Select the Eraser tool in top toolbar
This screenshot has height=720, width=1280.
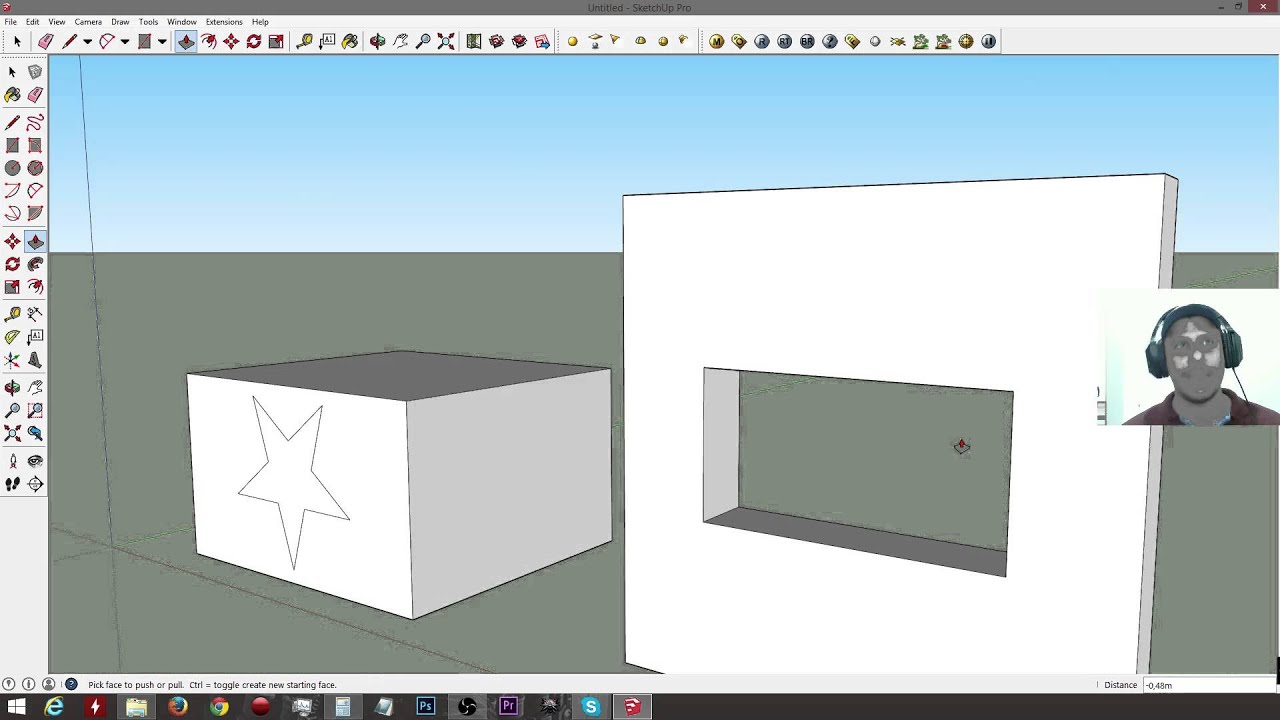click(x=46, y=41)
